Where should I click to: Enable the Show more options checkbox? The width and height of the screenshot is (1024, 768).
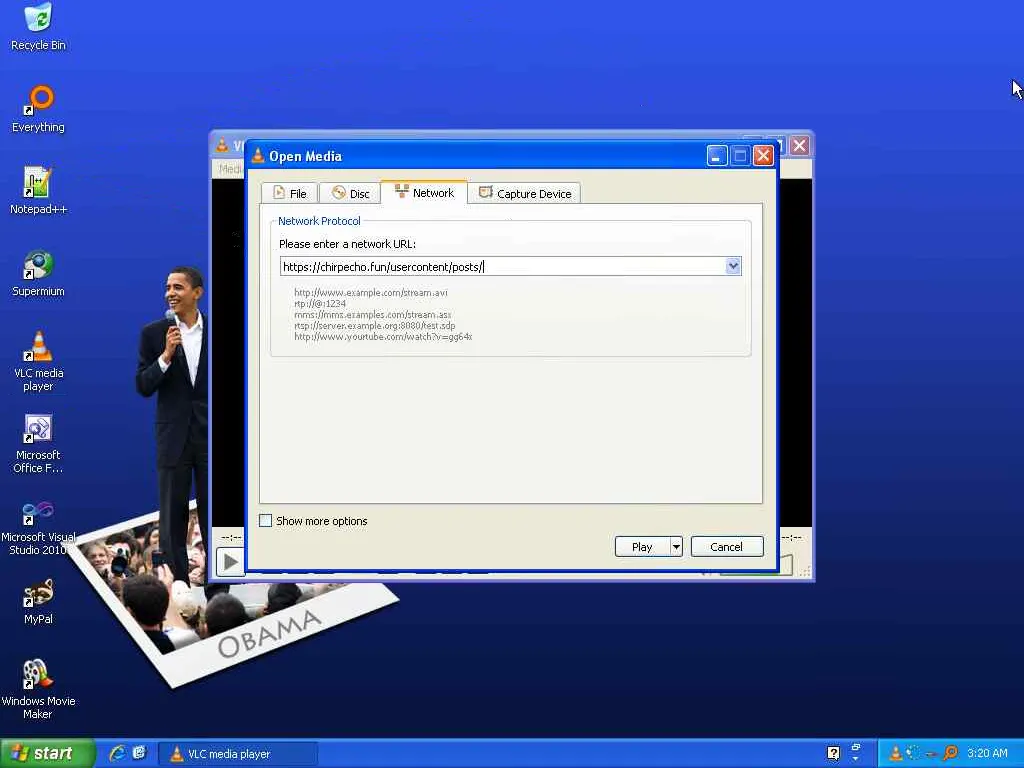click(x=266, y=520)
